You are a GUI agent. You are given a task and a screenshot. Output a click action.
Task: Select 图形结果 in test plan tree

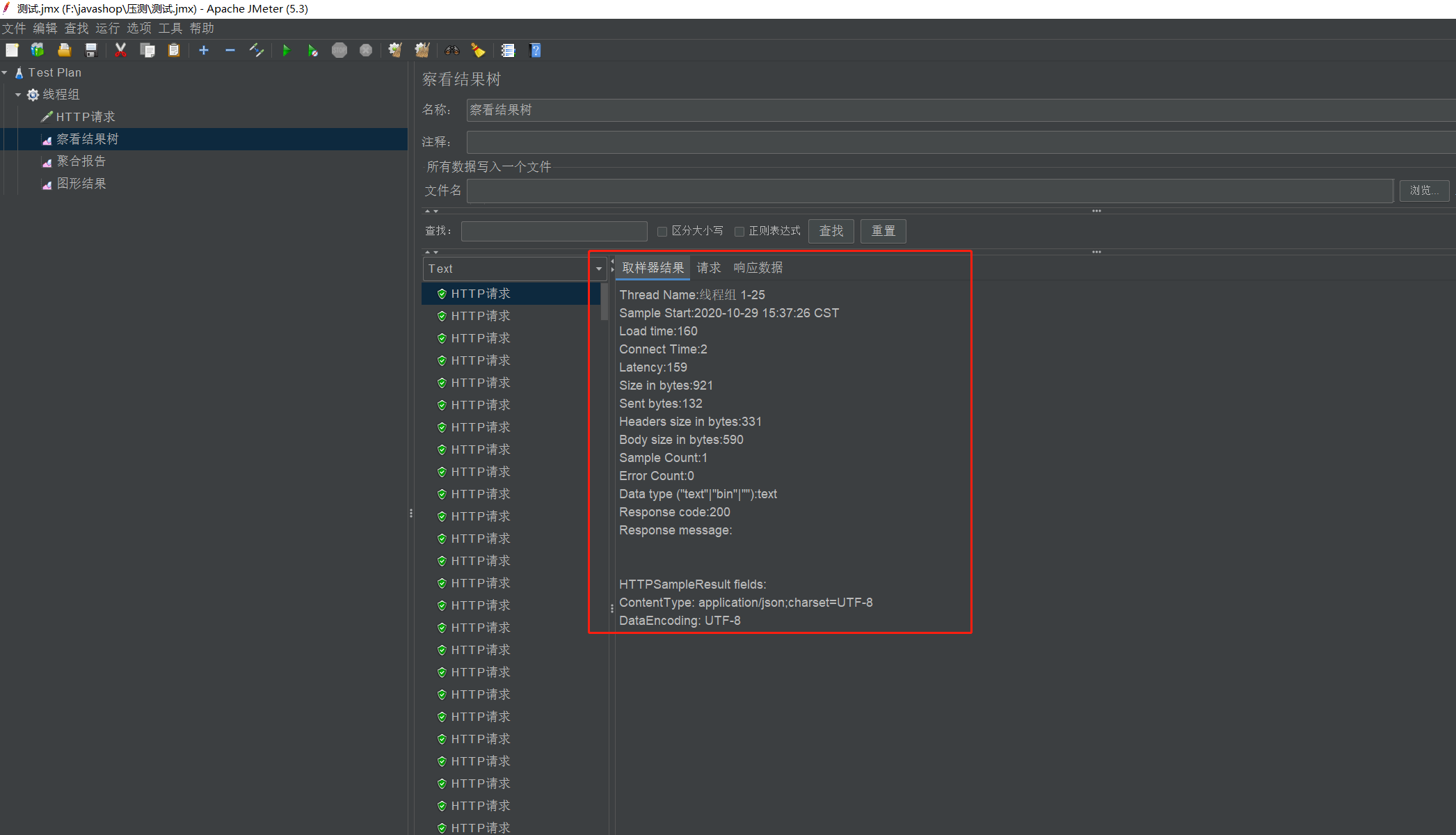pos(81,184)
